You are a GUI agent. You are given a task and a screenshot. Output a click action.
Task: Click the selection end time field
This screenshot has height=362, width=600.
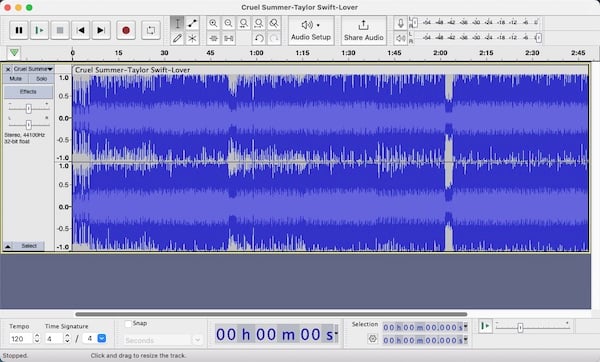point(422,340)
